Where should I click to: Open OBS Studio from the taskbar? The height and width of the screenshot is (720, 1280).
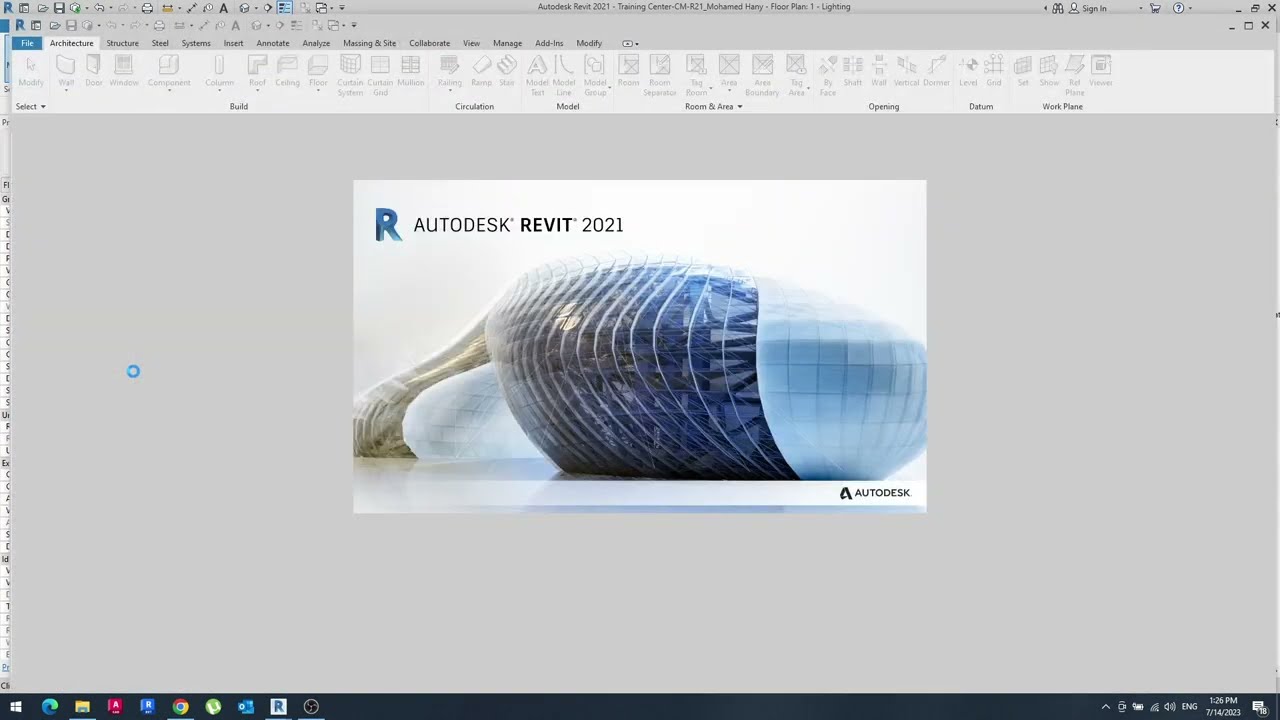311,707
